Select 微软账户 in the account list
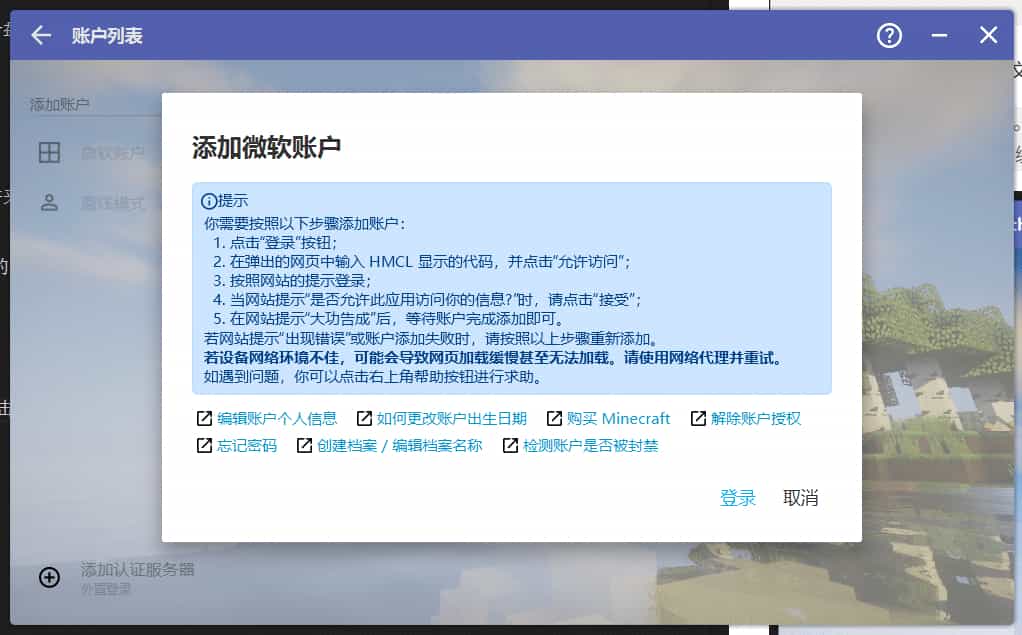The height and width of the screenshot is (635, 1022). point(112,153)
